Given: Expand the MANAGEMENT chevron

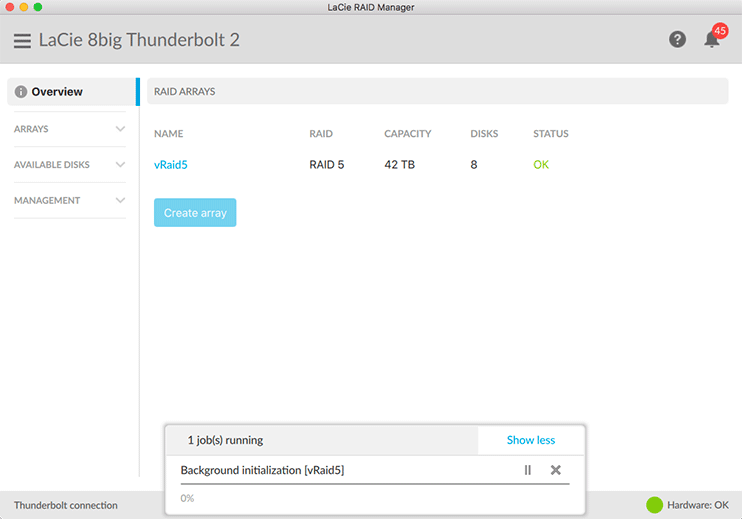Looking at the screenshot, I should tap(120, 201).
